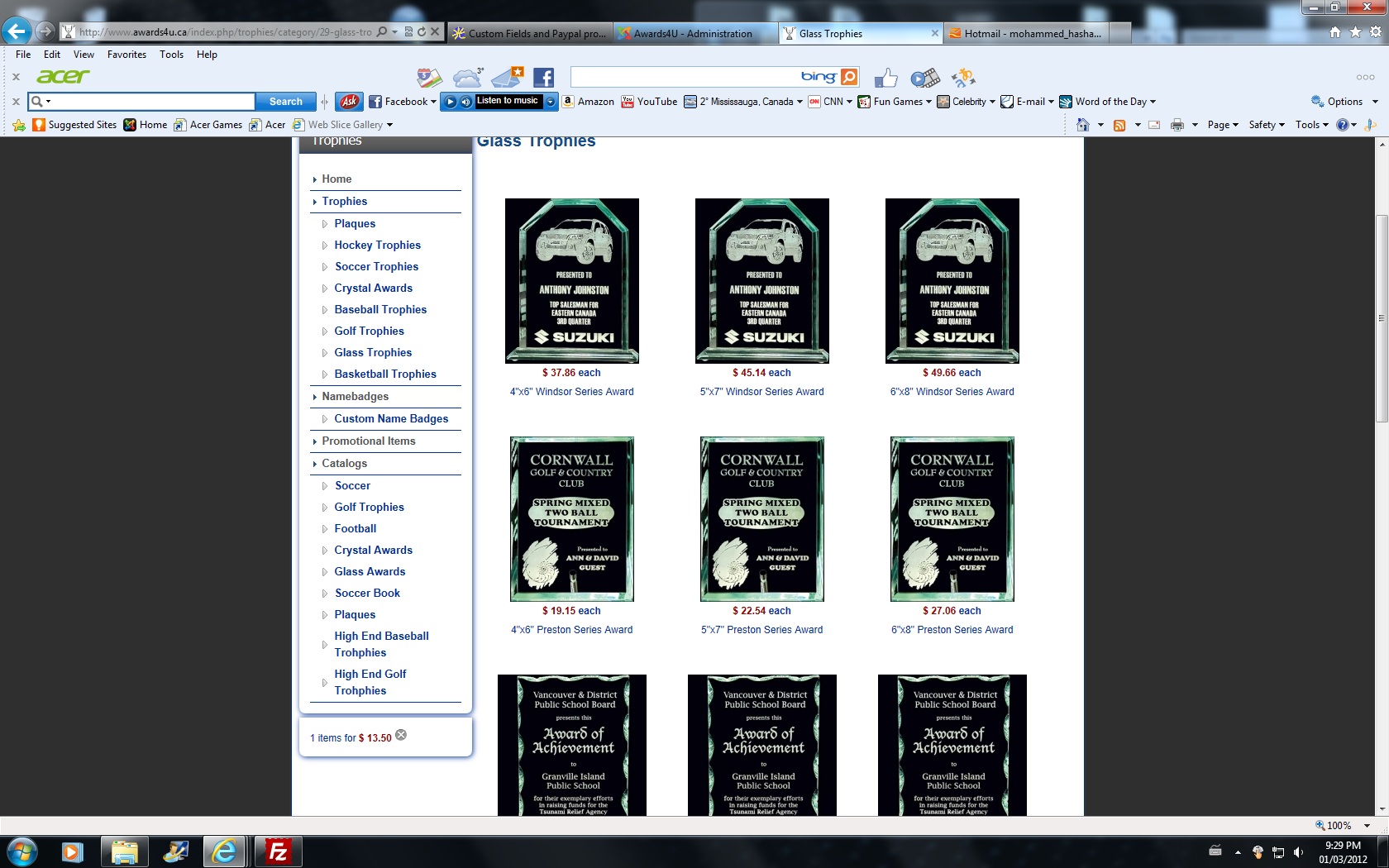1389x868 pixels.
Task: Click the $19.15 Preston award thumbnail
Action: (572, 518)
